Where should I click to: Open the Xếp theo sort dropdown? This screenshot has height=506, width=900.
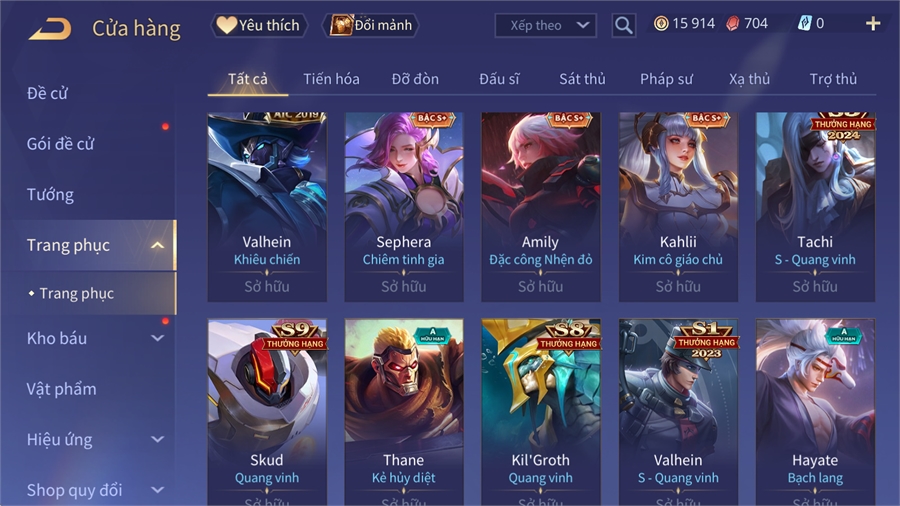coord(545,25)
